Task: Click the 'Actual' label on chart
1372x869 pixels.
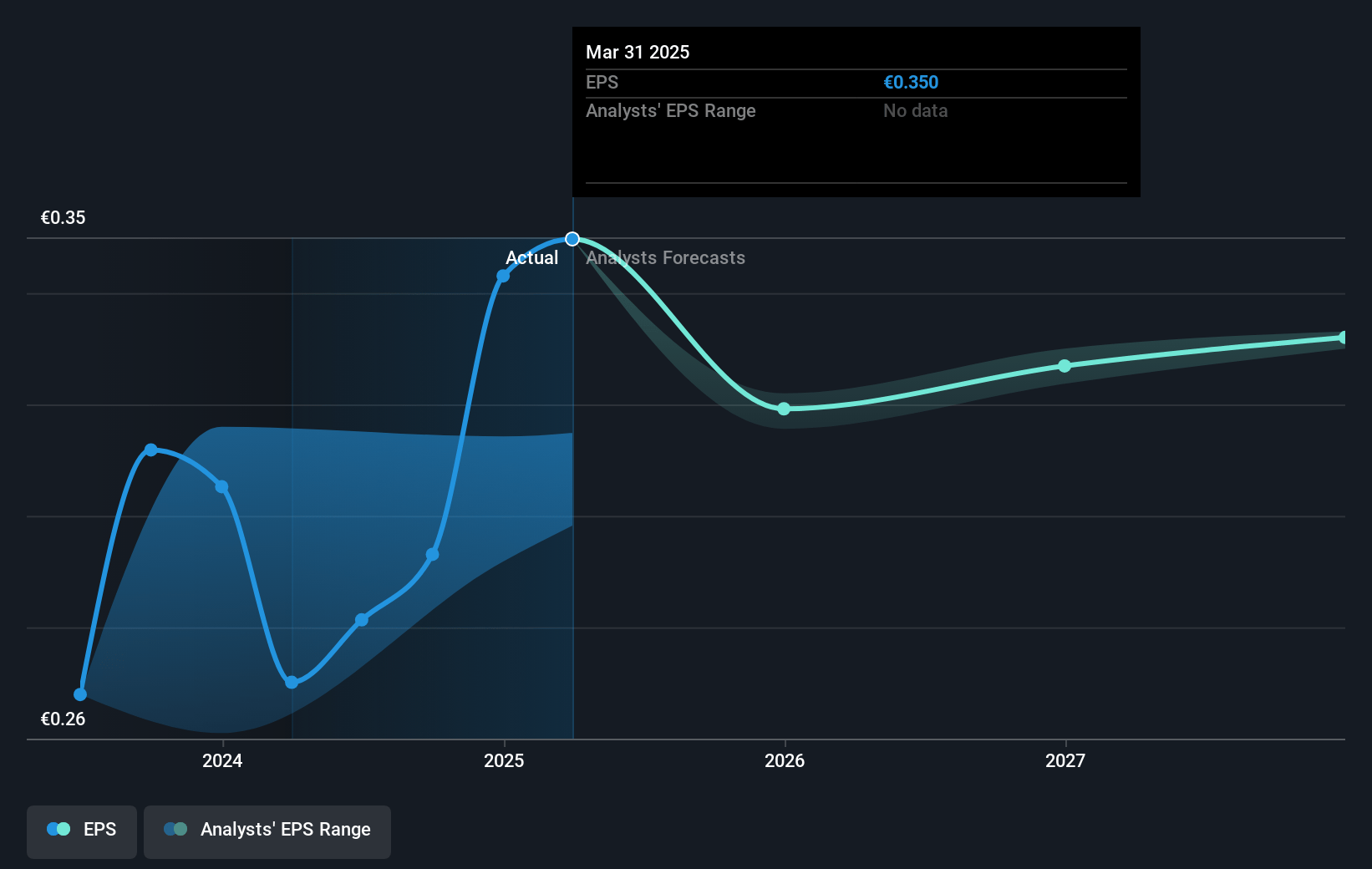Action: (x=531, y=257)
